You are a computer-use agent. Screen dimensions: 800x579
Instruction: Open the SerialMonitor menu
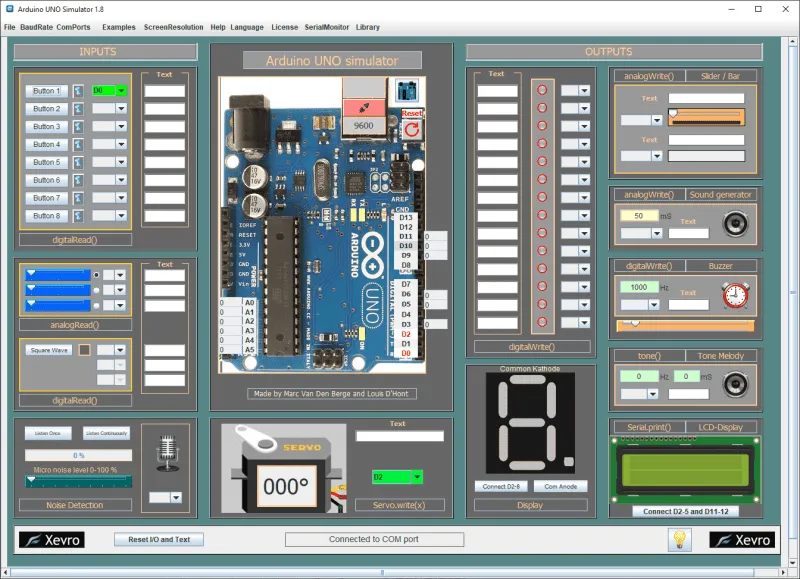[x=326, y=27]
